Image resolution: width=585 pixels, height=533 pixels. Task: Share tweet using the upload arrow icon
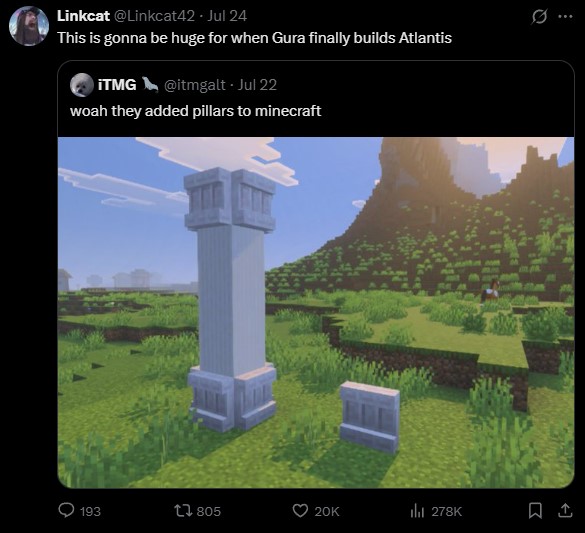pyautogui.click(x=565, y=511)
